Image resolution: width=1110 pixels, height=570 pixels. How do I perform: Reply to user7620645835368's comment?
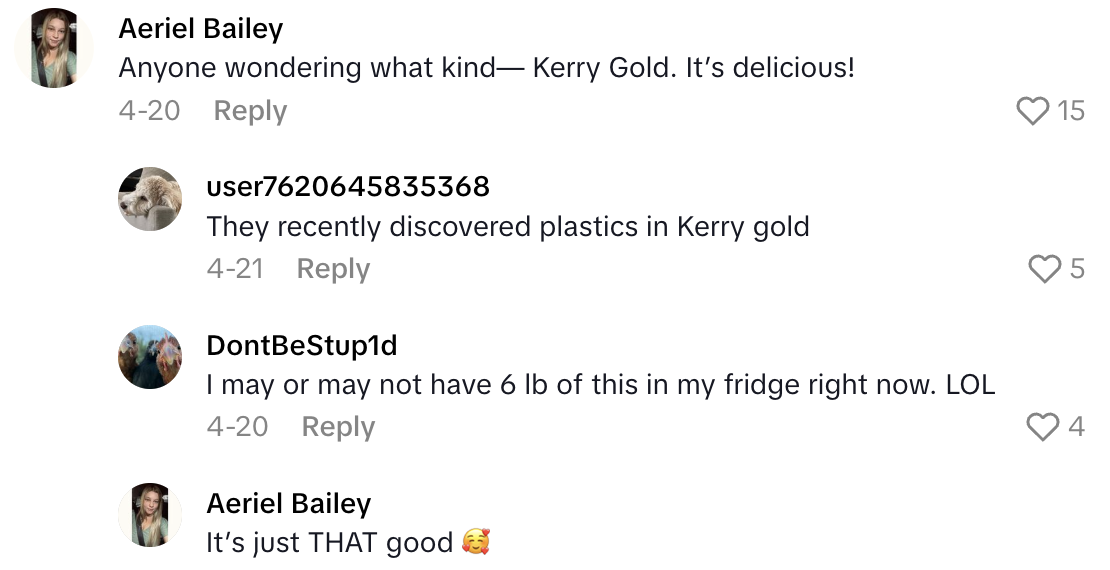click(x=333, y=269)
